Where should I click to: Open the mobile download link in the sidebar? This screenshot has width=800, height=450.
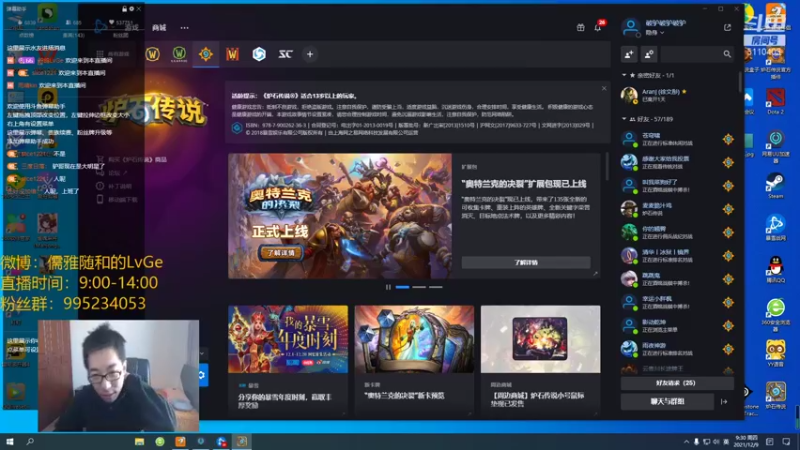coord(117,199)
